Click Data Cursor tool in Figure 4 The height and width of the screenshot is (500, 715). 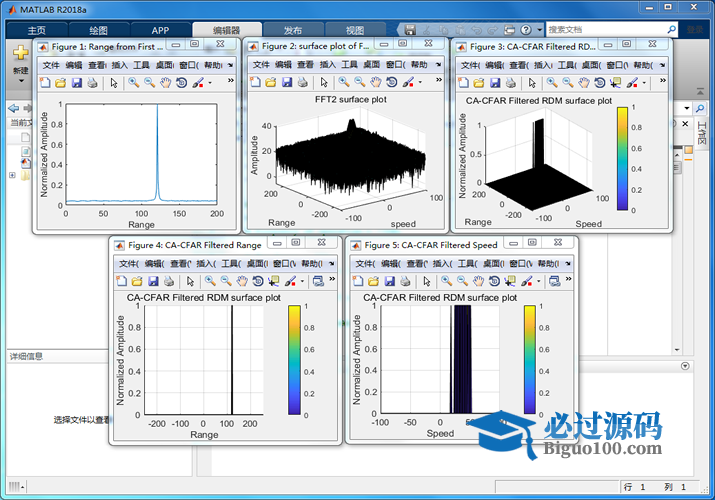coord(274,281)
